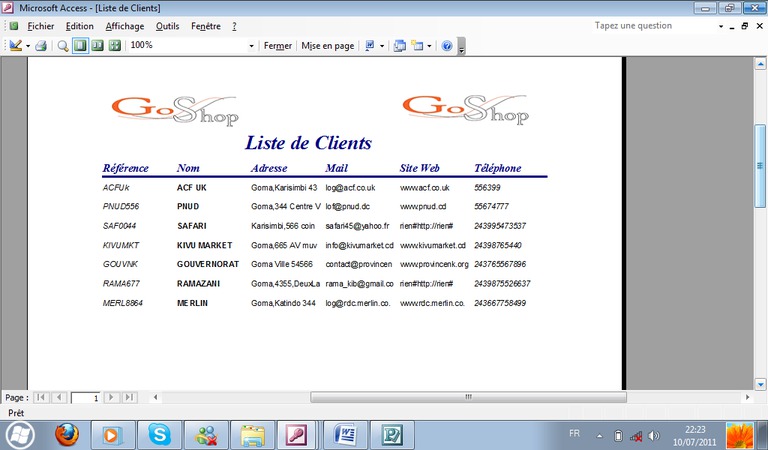Image resolution: width=768 pixels, height=450 pixels.
Task: Expand the zoom percentage dropdown
Action: point(252,46)
